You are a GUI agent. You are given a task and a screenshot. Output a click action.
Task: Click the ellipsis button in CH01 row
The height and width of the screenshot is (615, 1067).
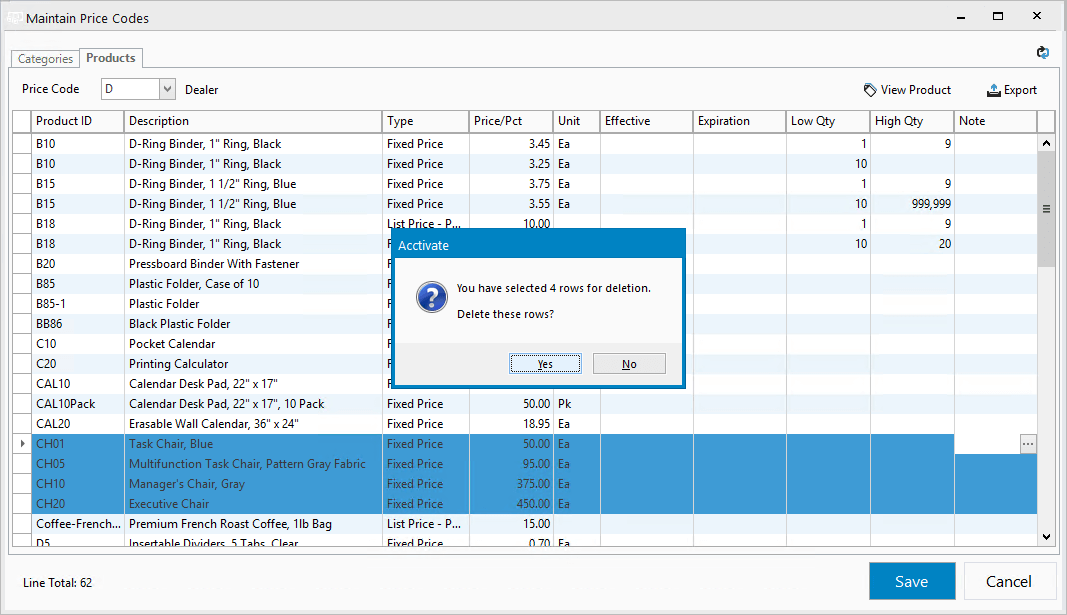click(x=1028, y=444)
